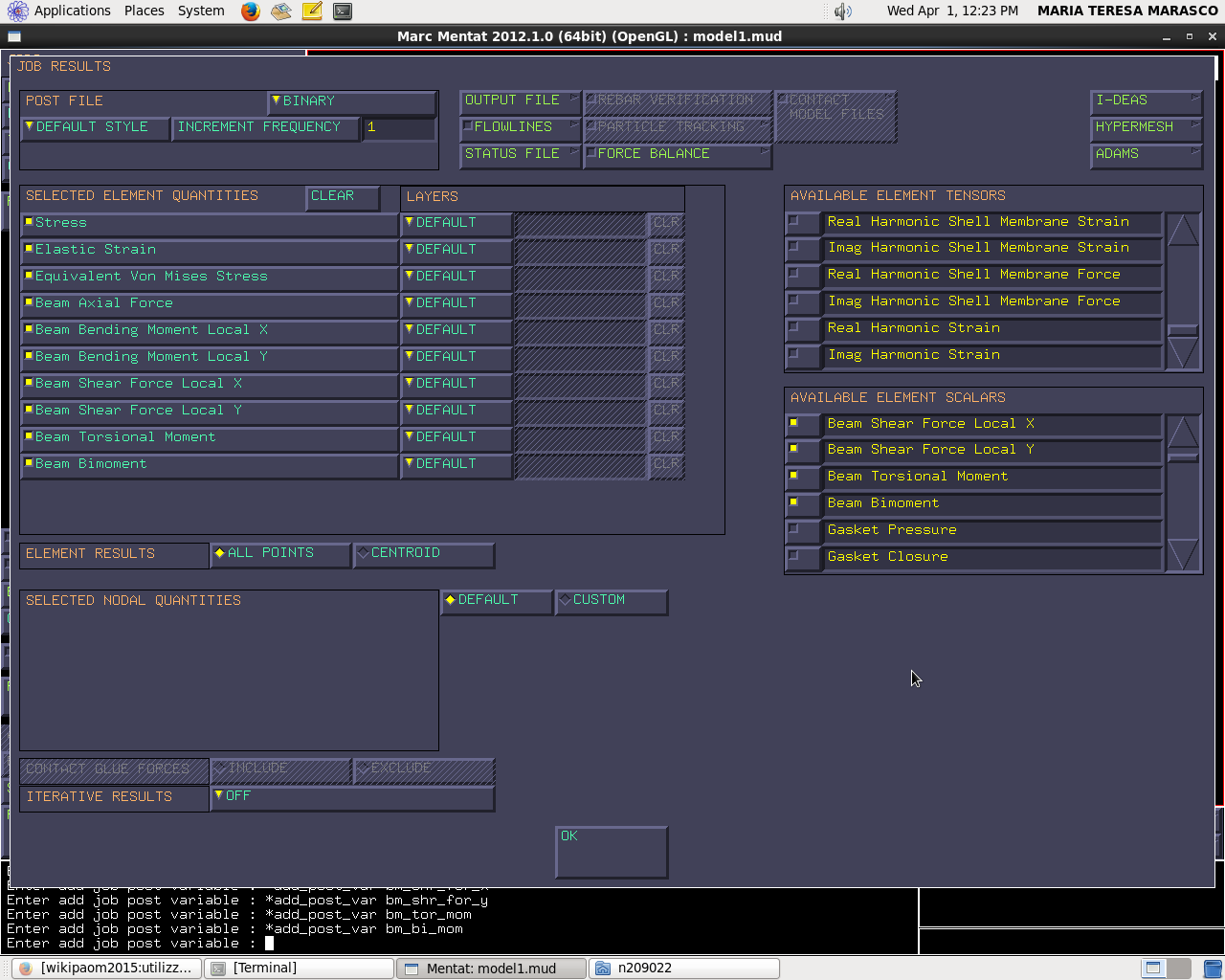Launch Firefox from the top panel

pyautogui.click(x=251, y=11)
